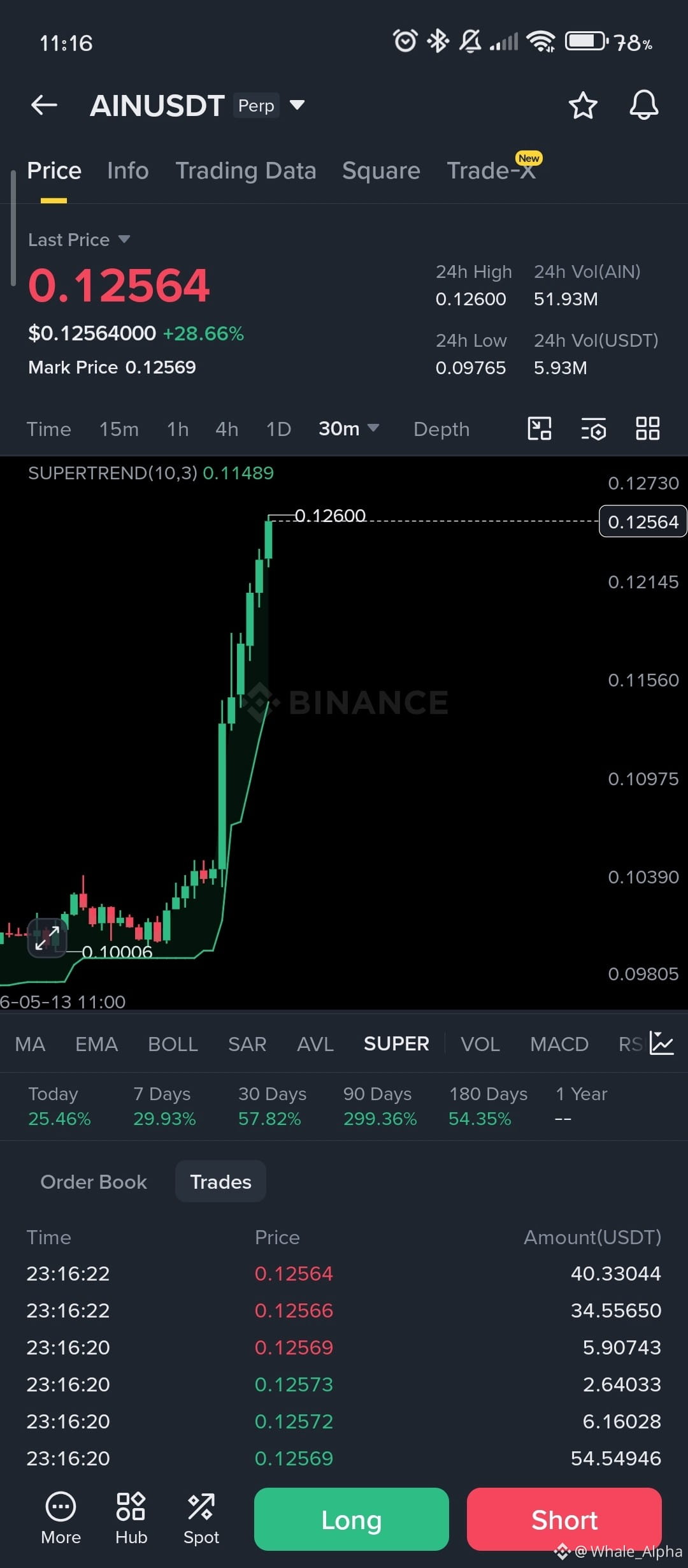Tap the trade amount 54.54946
Screen dimensions: 688x1568
point(616,1458)
